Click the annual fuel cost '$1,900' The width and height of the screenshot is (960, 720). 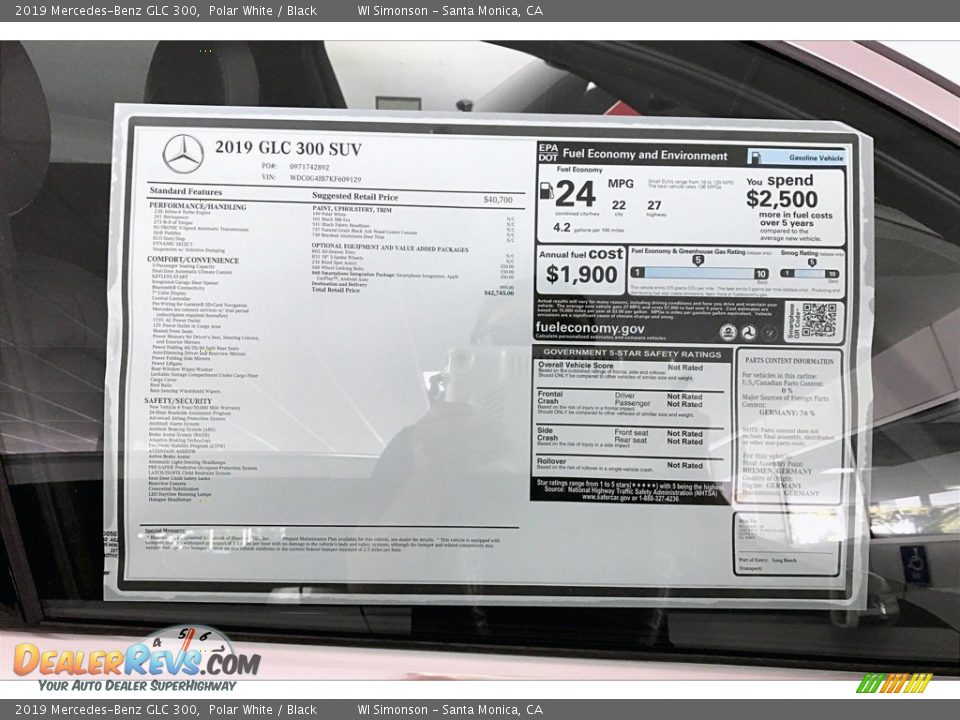coord(582,274)
